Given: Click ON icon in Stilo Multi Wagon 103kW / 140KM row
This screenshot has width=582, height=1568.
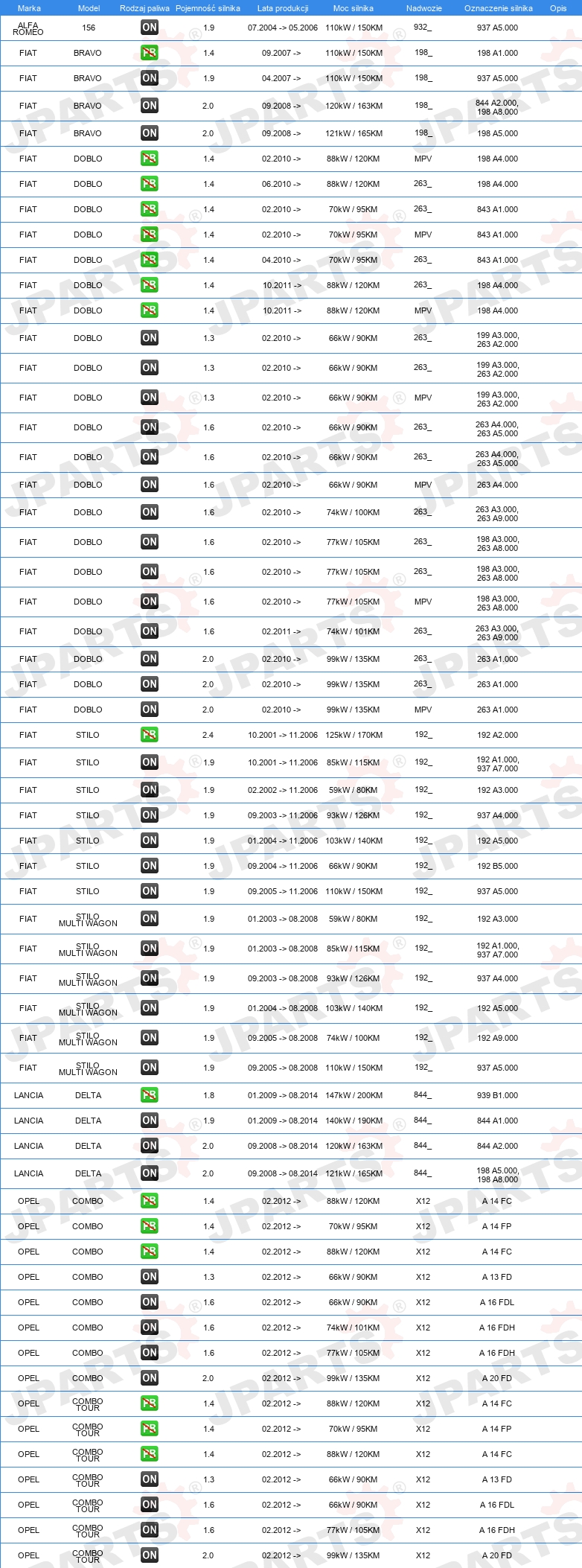Looking at the screenshot, I should point(150,1008).
